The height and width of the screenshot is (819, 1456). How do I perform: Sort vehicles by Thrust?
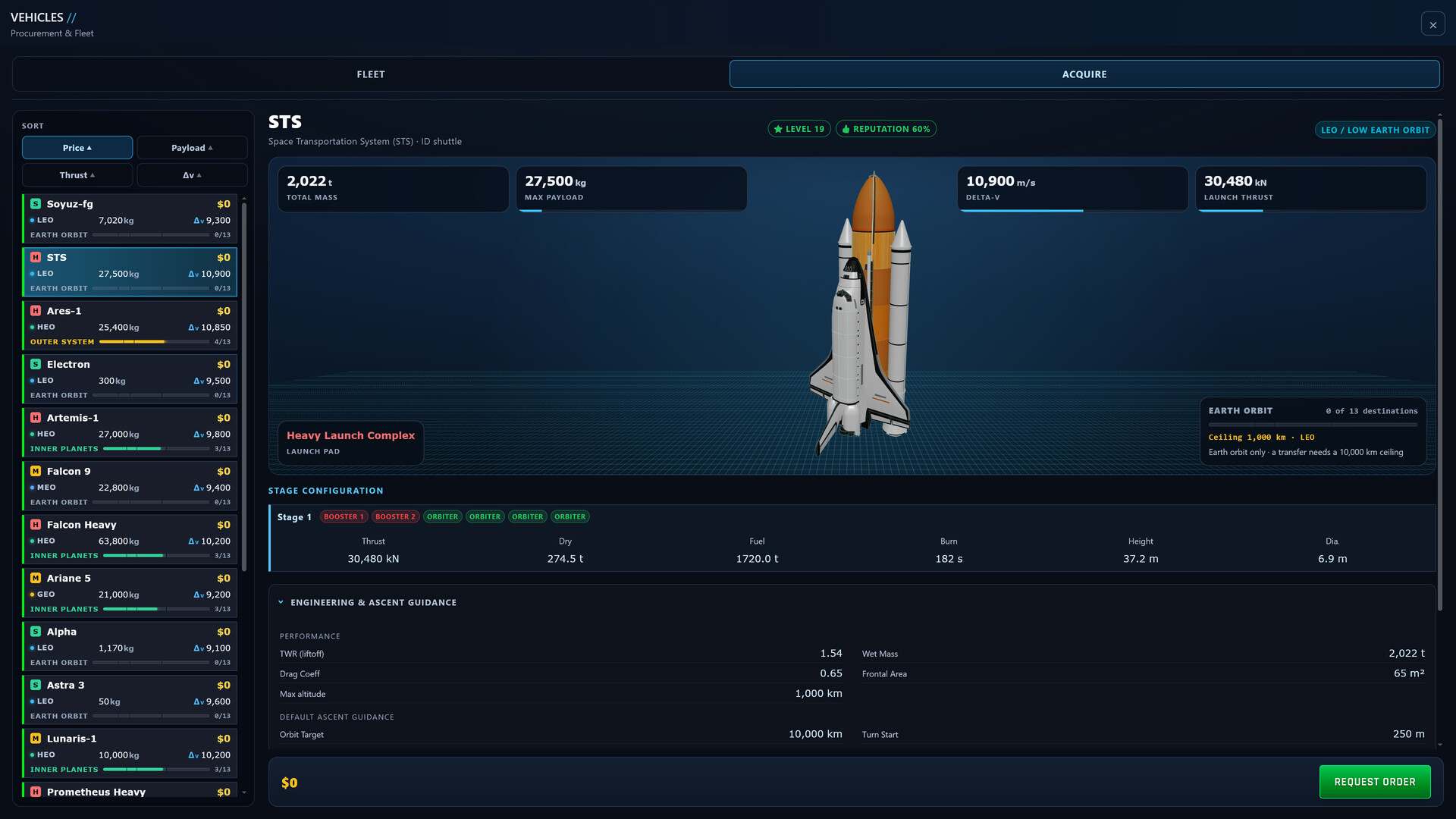pyautogui.click(x=77, y=175)
